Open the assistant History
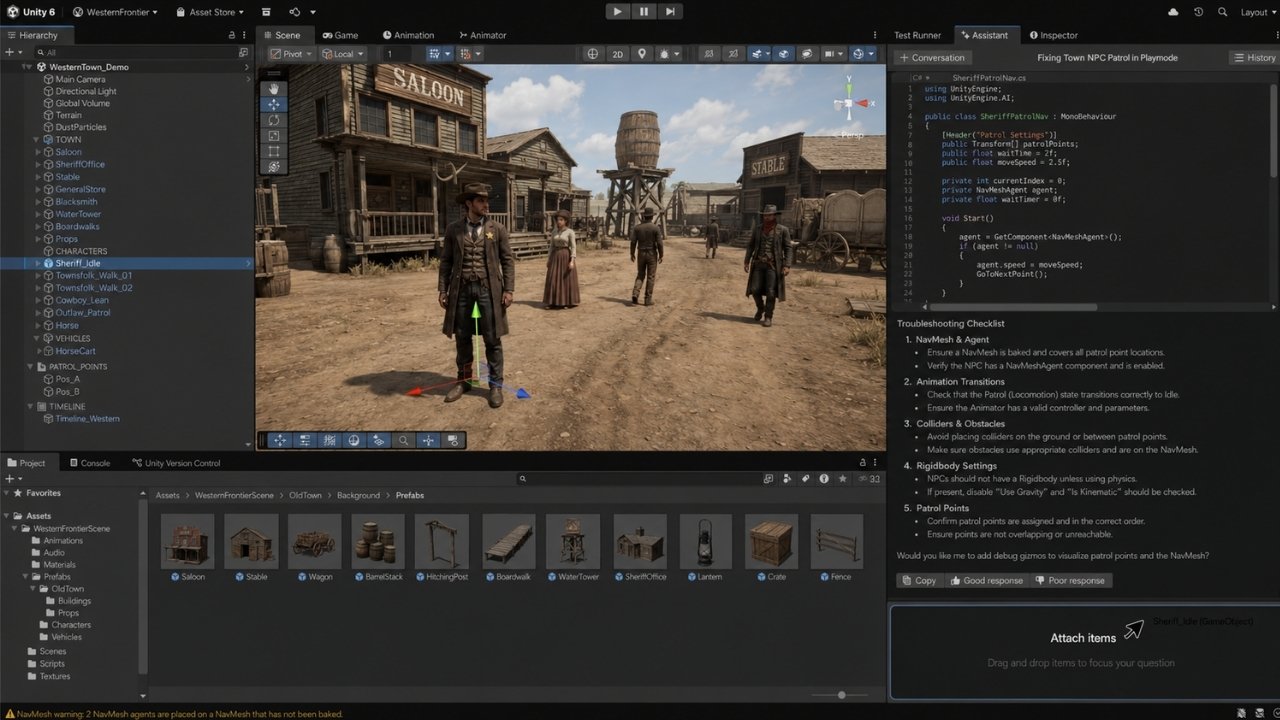 click(x=1253, y=57)
